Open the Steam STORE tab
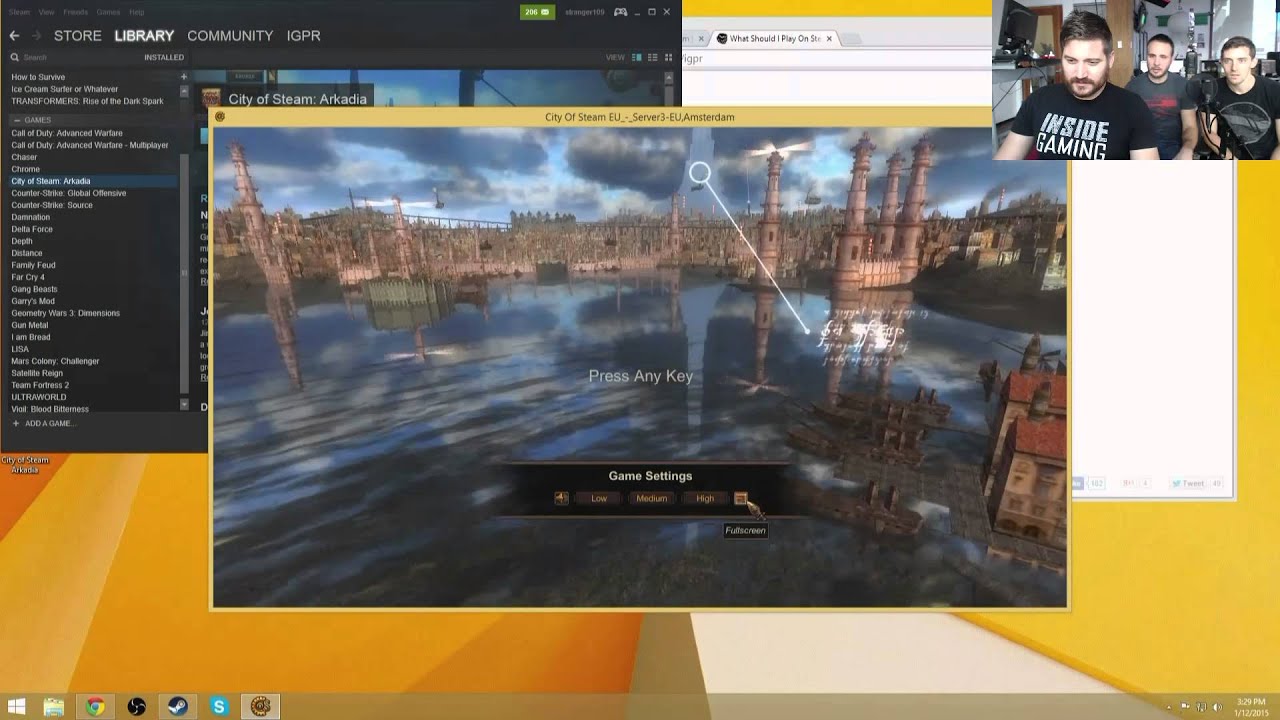 (x=78, y=35)
